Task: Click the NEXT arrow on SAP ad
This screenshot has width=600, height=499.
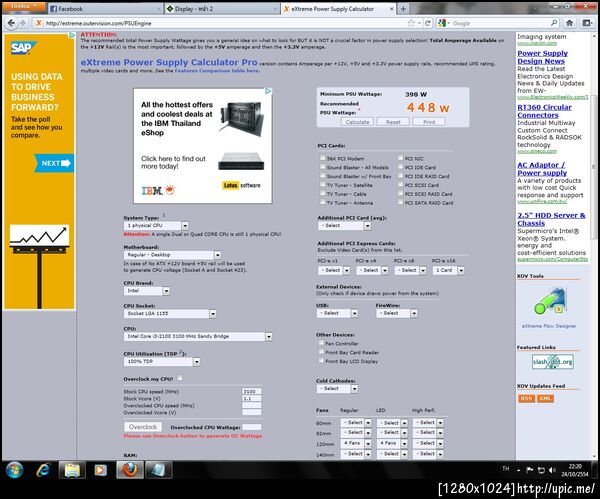Action: pyautogui.click(x=54, y=163)
